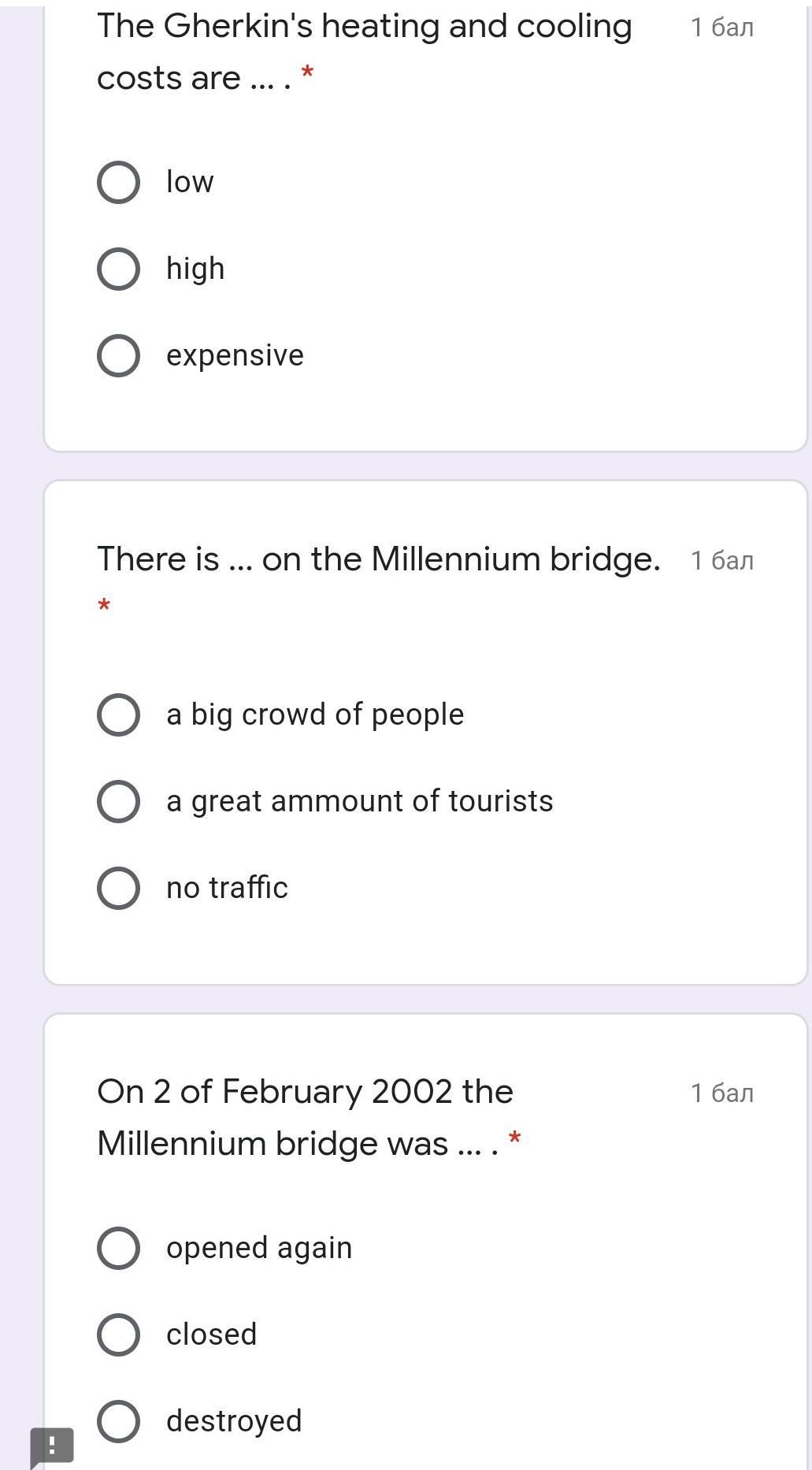Choose the 'high' radio option
The image size is (812, 1470).
tap(119, 269)
